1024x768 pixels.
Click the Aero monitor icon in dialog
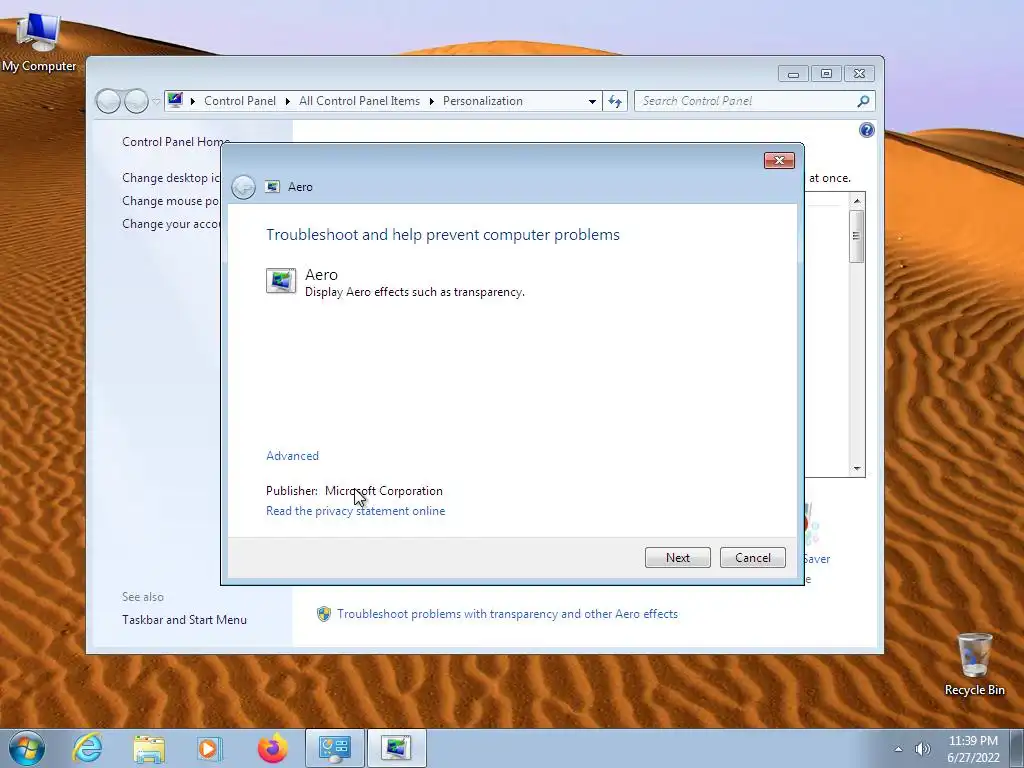(281, 281)
